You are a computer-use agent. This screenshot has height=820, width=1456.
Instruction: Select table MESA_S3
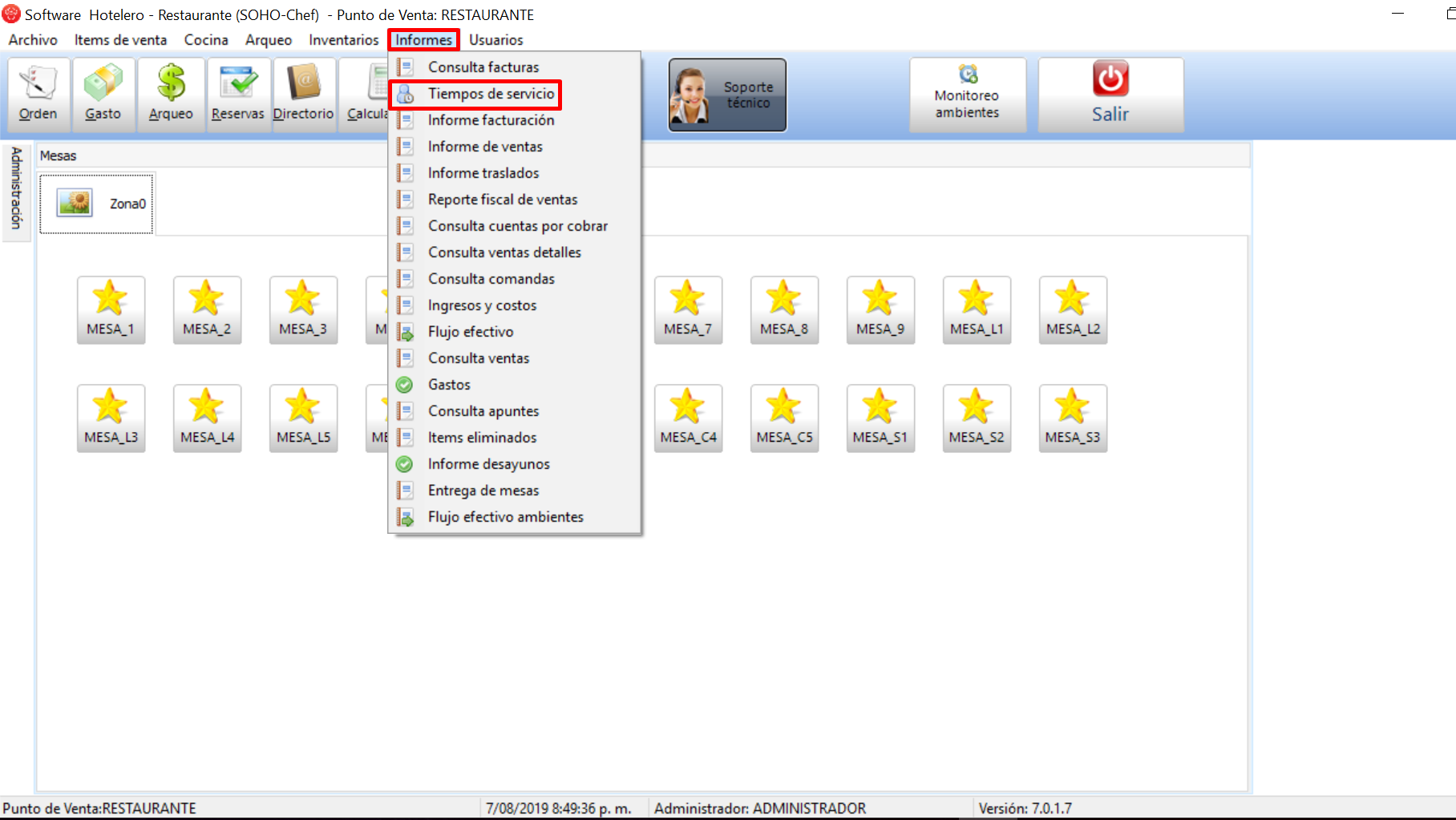tap(1073, 418)
